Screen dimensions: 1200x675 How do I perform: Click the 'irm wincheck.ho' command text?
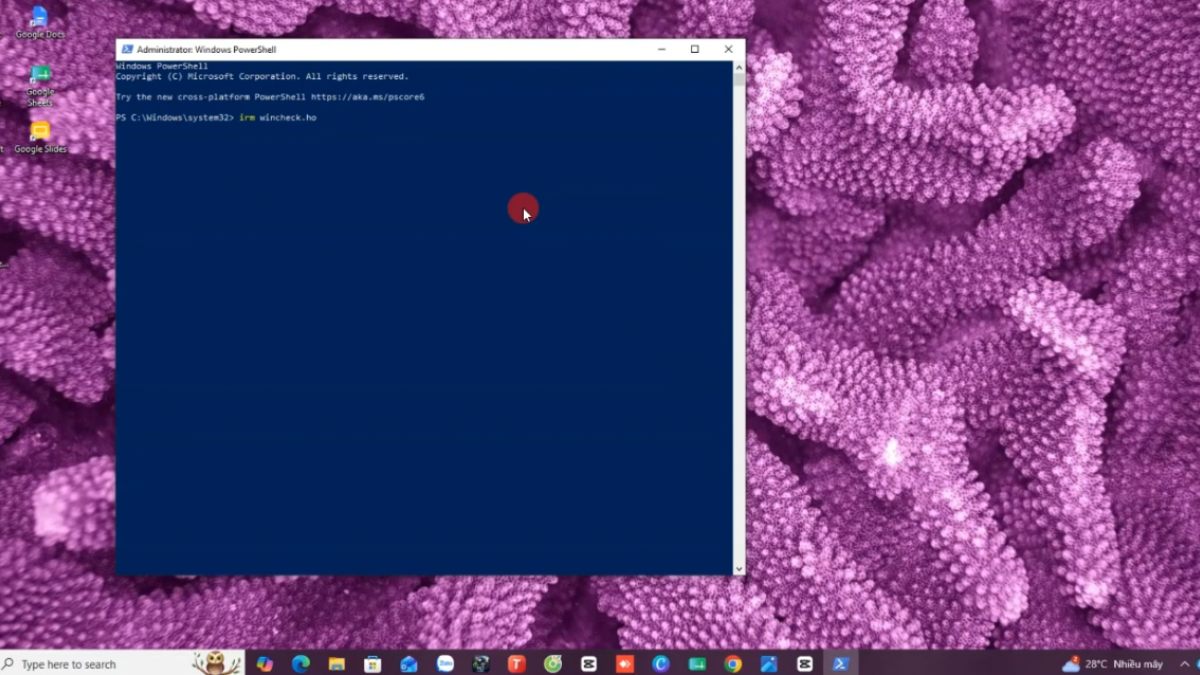(x=278, y=118)
